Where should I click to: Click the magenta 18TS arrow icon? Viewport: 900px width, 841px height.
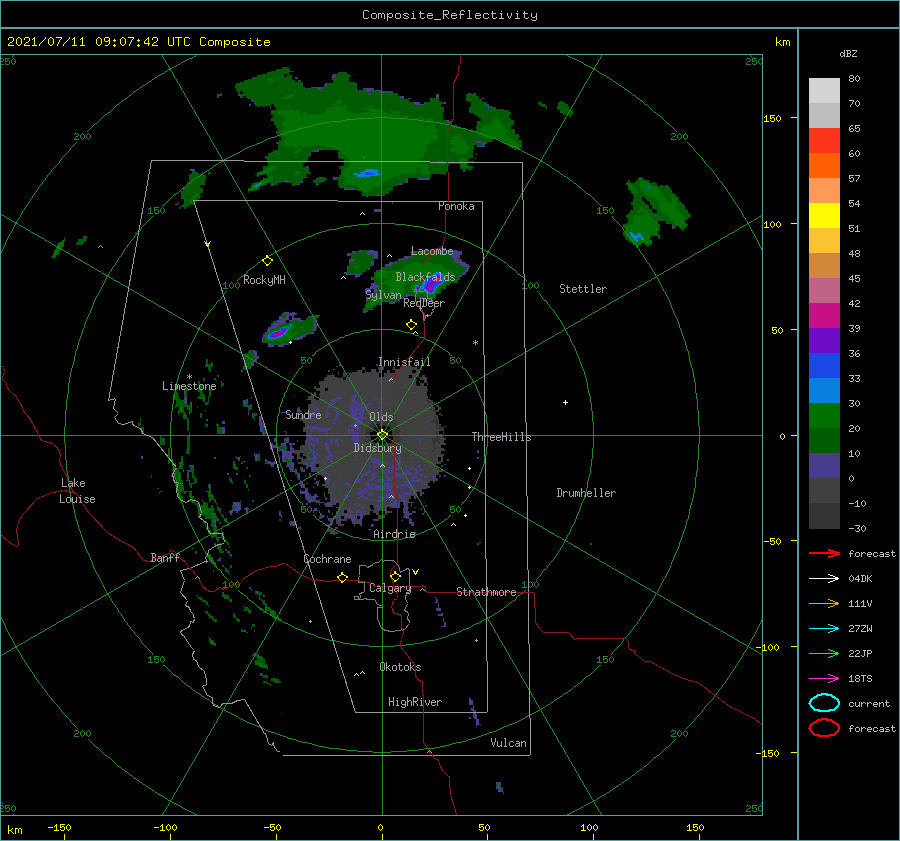pos(824,679)
